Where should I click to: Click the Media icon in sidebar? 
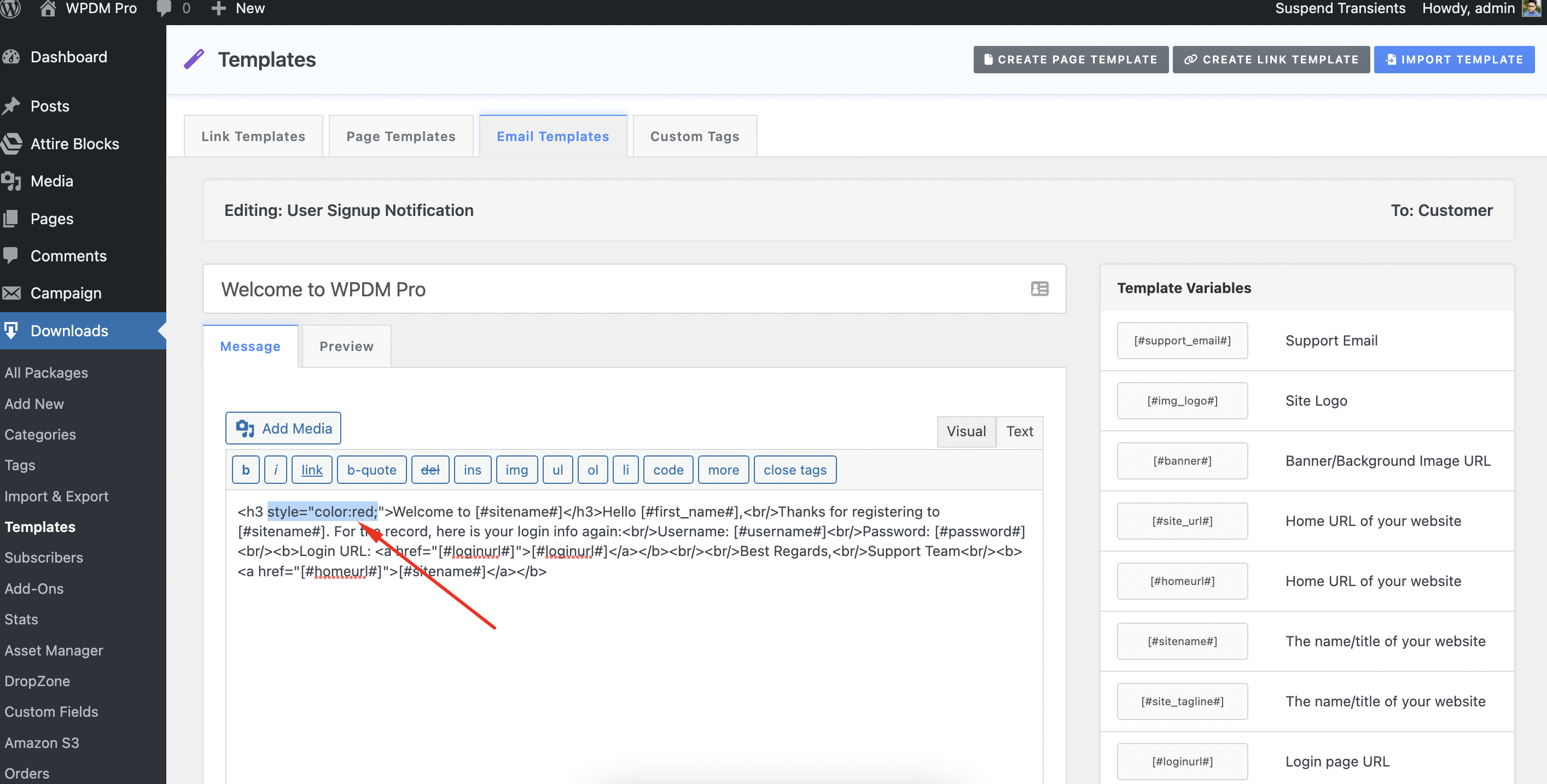11,181
